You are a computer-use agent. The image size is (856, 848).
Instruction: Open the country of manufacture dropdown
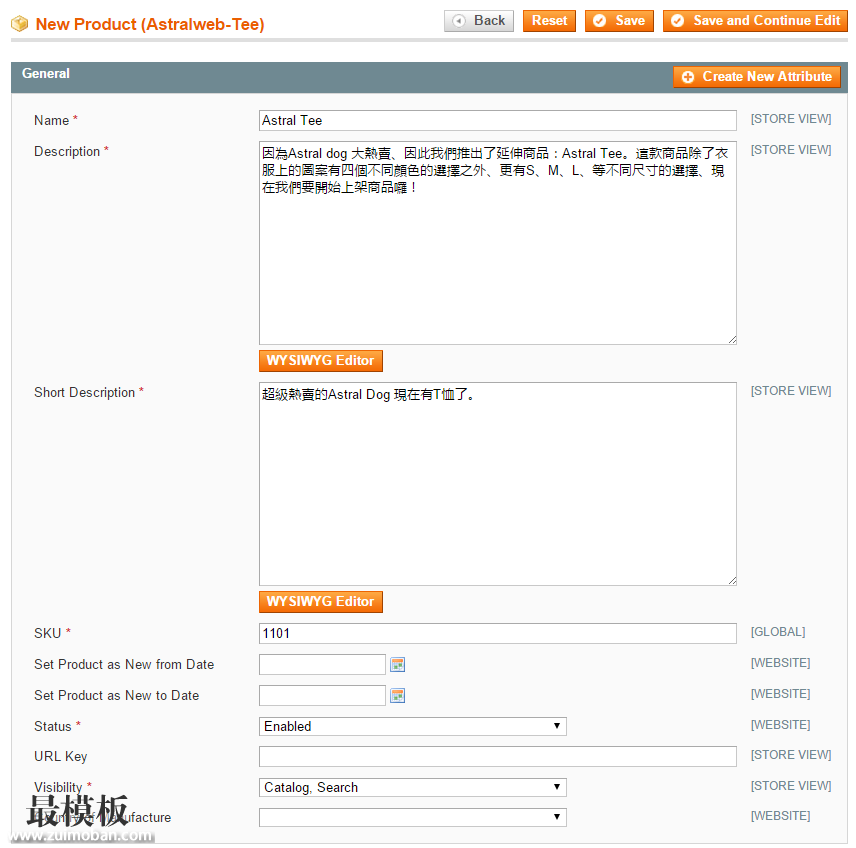[x=413, y=817]
